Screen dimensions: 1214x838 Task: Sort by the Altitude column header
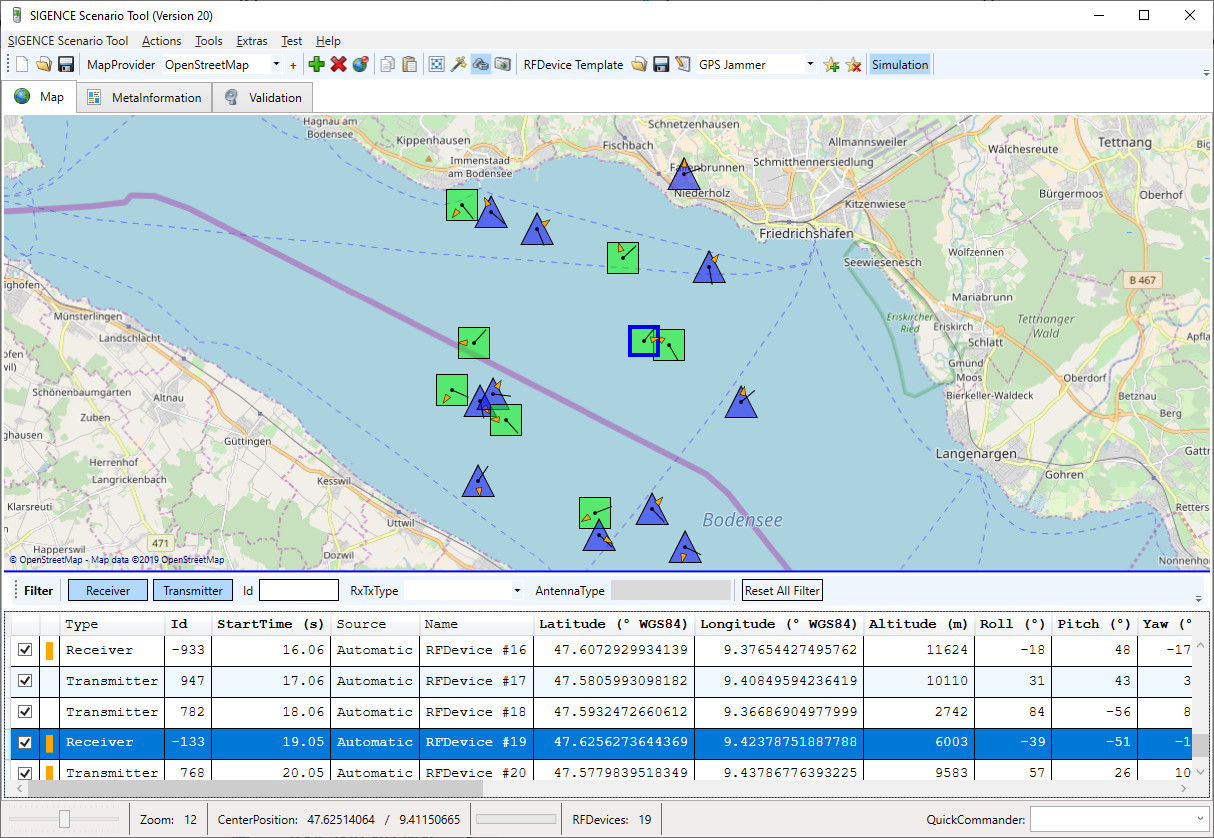coord(918,624)
